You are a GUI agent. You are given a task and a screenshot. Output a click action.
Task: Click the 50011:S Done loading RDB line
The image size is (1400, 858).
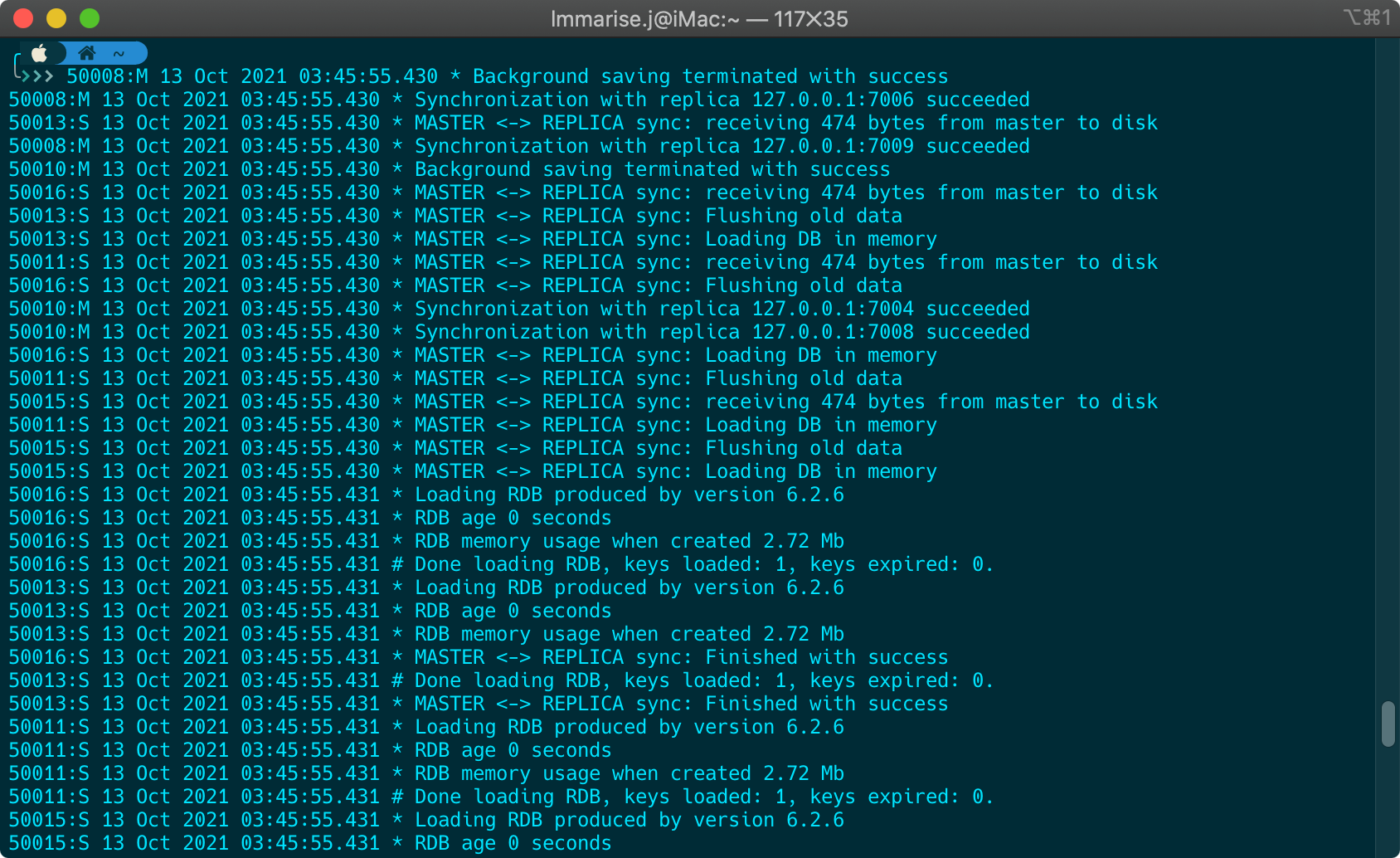point(501,797)
